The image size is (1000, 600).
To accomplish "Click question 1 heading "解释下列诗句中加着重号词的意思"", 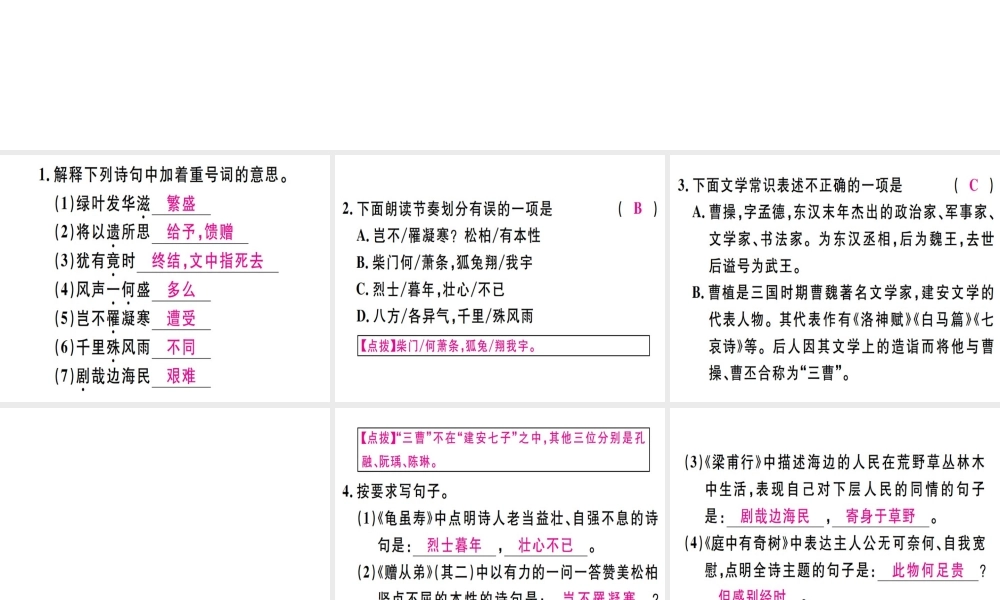I will click(165, 174).
